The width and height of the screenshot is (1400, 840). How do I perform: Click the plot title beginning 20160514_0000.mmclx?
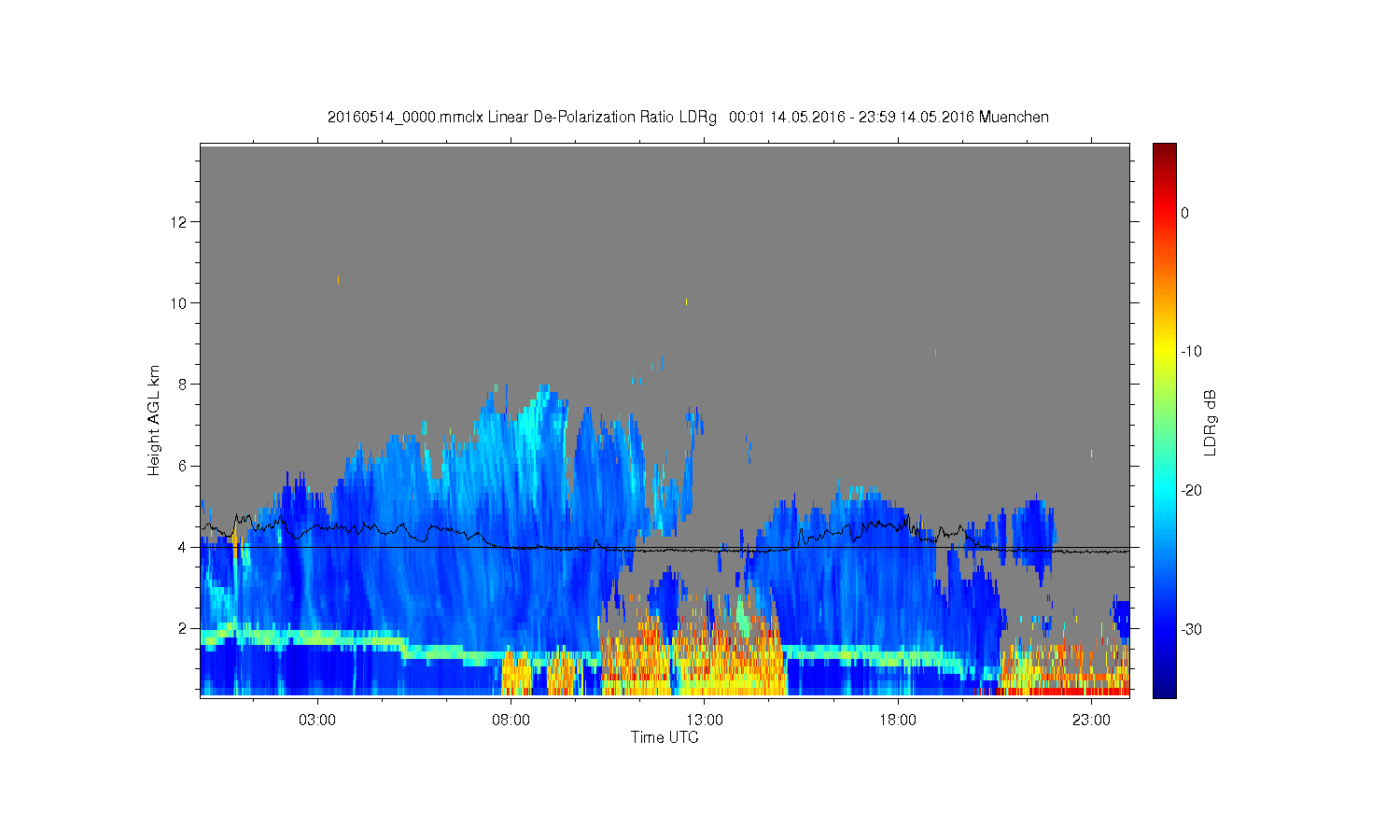[x=688, y=118]
